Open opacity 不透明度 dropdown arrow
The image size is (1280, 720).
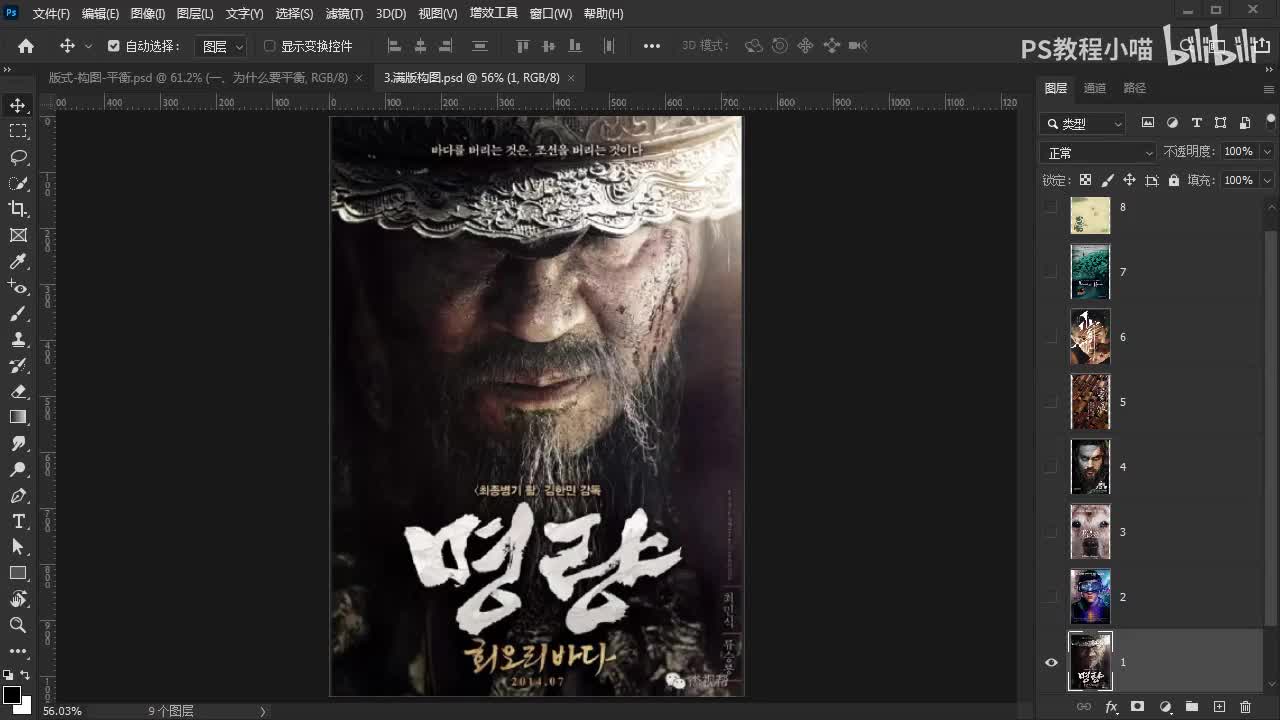[1267, 152]
